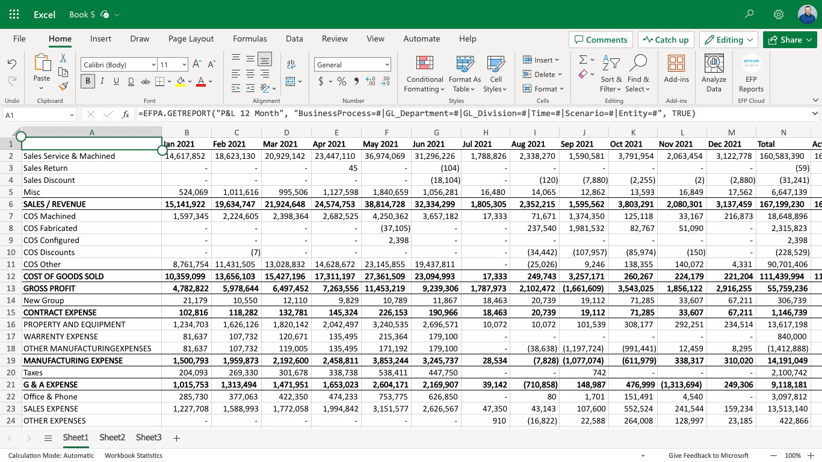Click the Comments button
The image size is (822, 462).
[x=600, y=40]
